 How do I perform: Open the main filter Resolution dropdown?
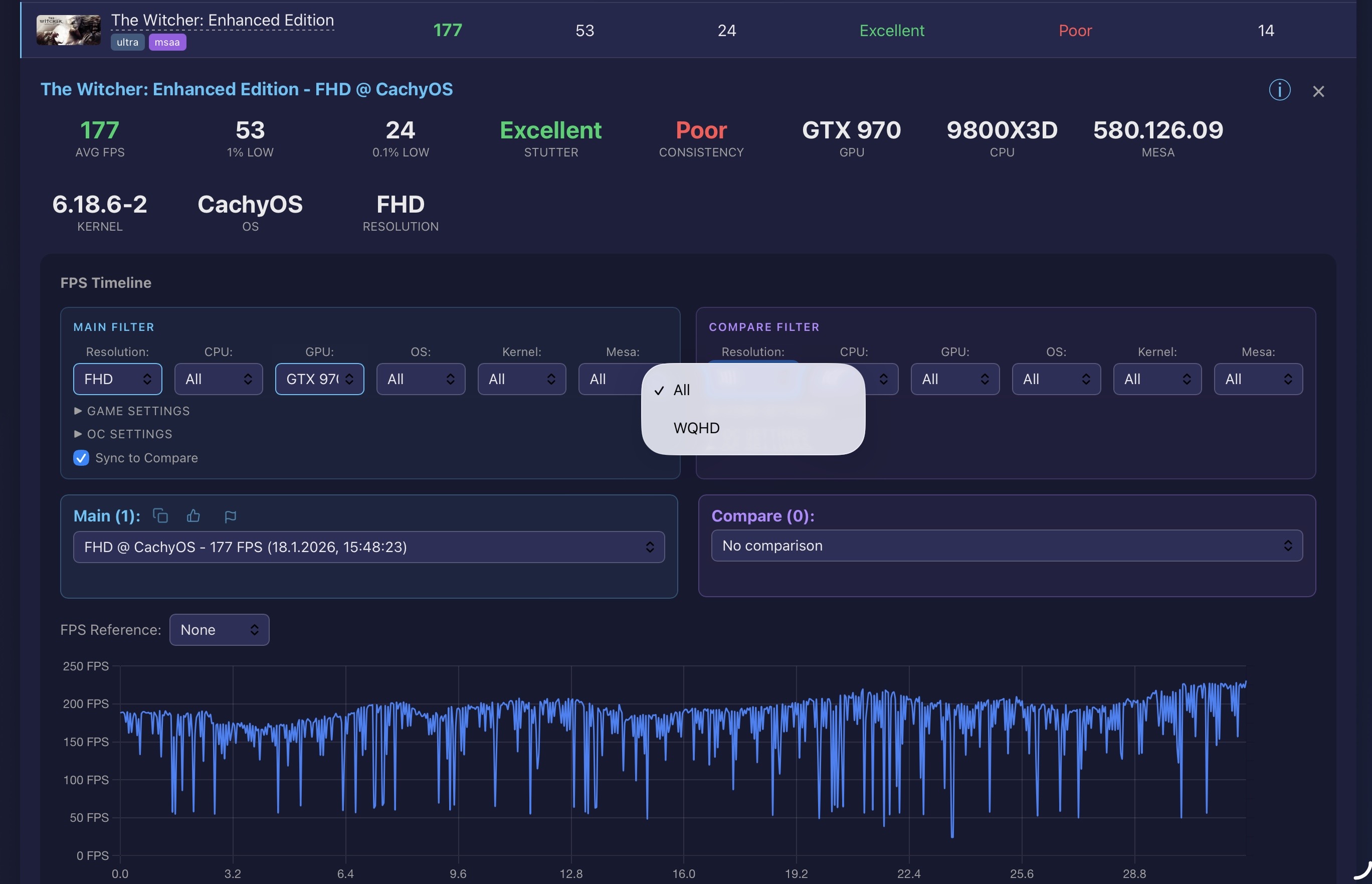tap(118, 379)
